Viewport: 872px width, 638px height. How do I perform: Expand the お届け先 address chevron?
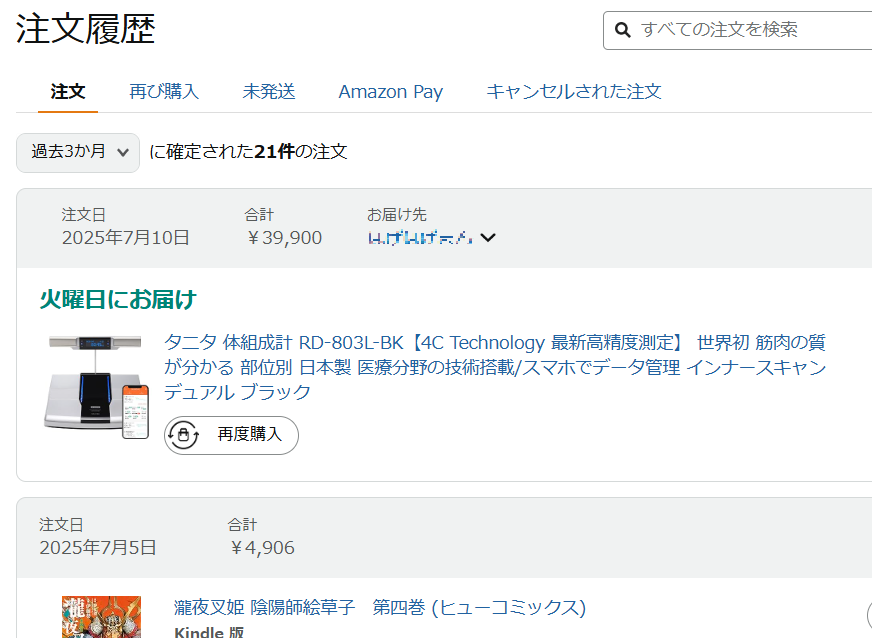click(488, 238)
